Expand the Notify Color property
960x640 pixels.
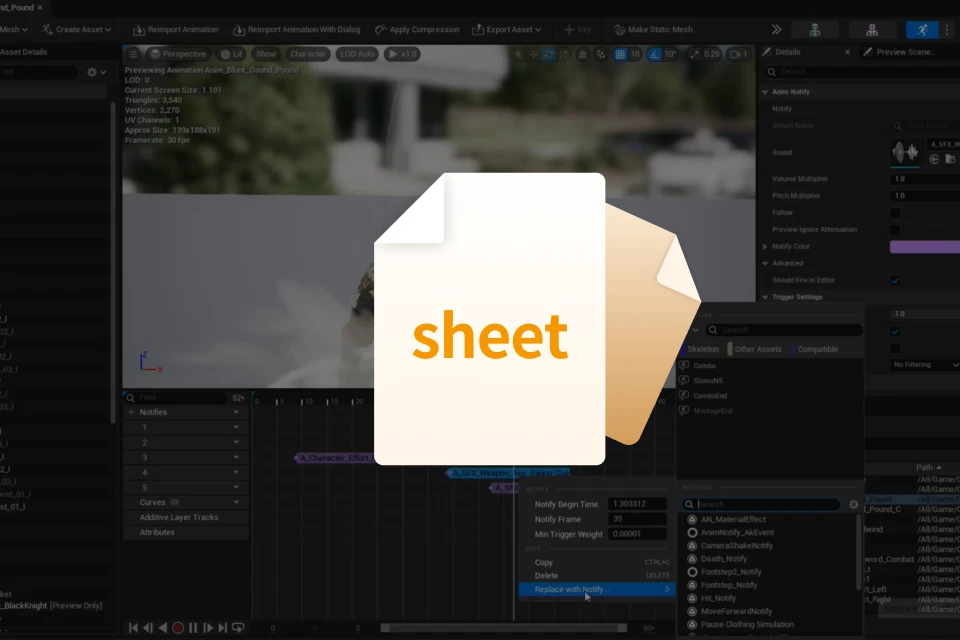coord(765,247)
